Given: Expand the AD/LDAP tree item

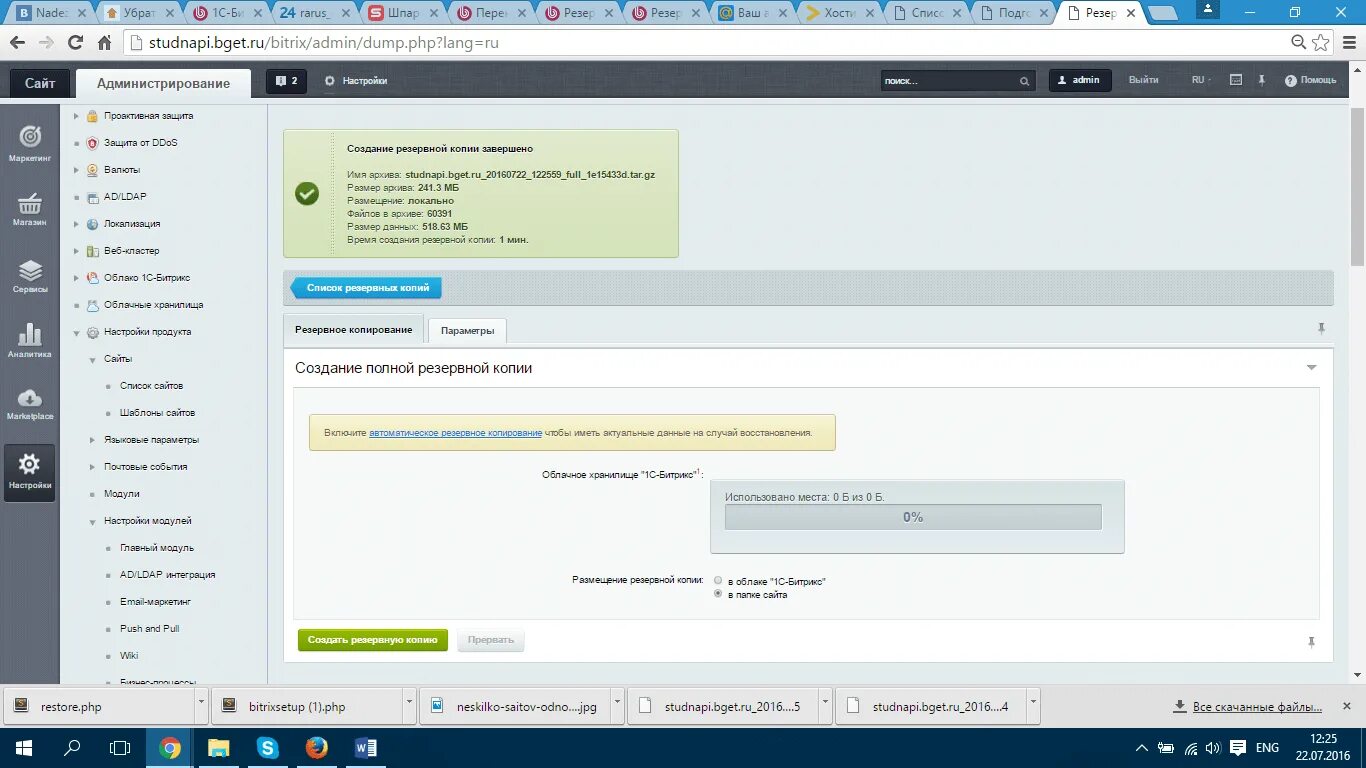Looking at the screenshot, I should [x=76, y=197].
